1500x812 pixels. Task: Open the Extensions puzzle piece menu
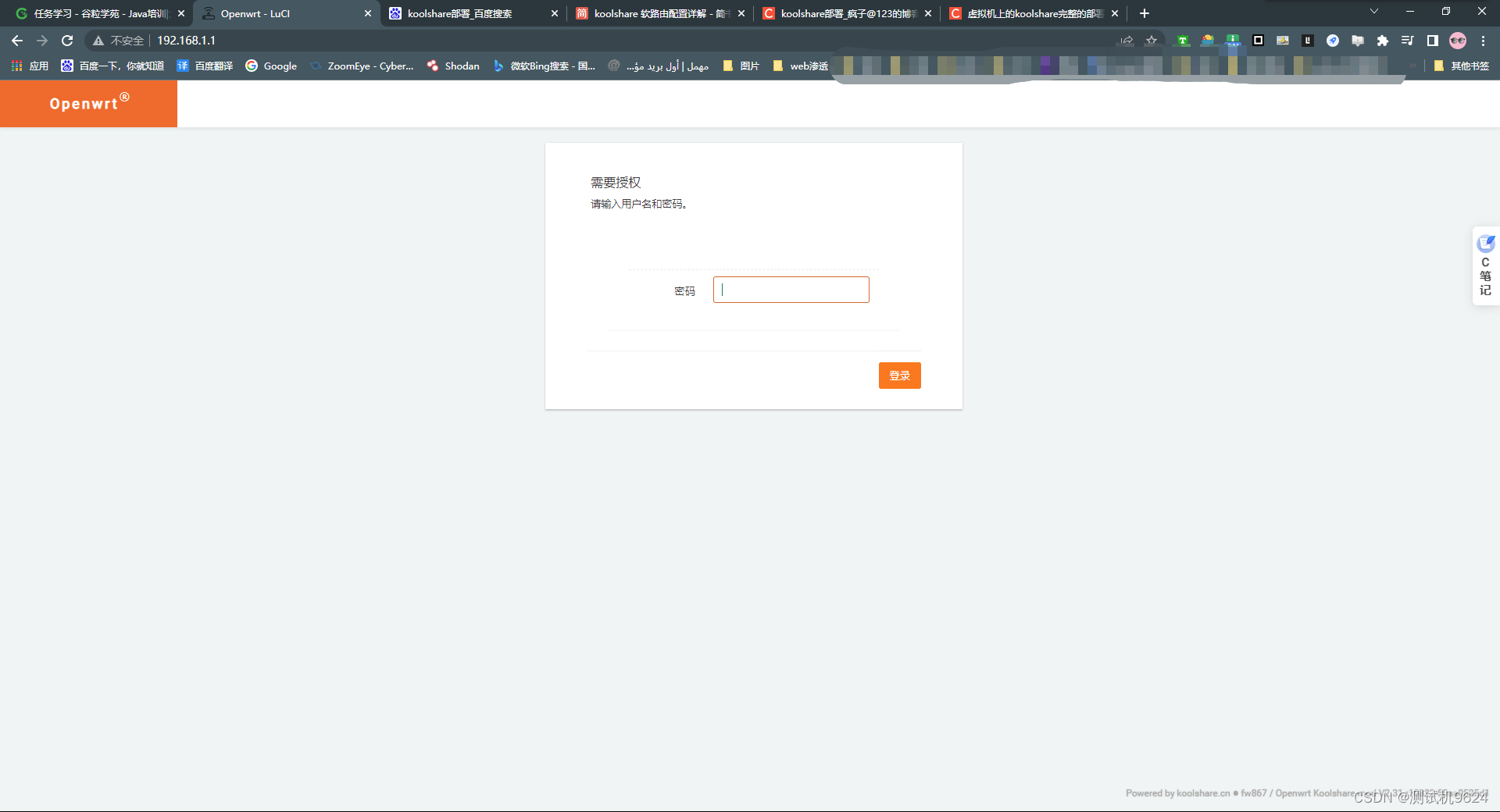click(x=1383, y=41)
